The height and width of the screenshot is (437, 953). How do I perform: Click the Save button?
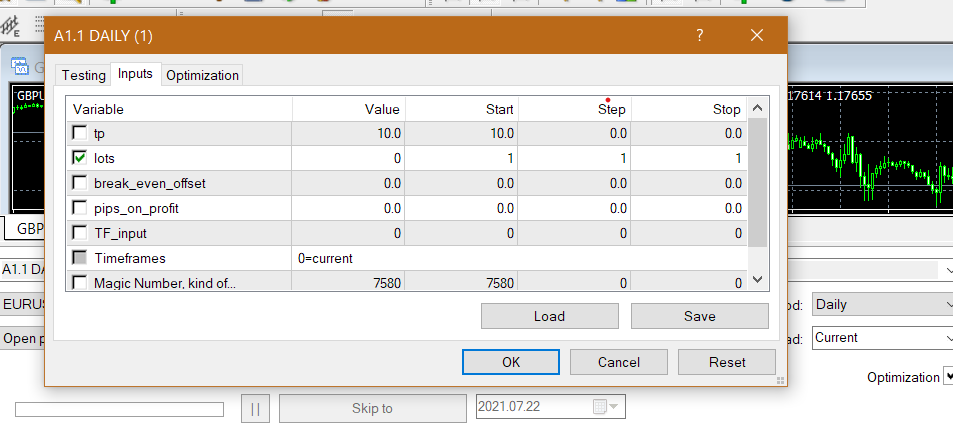coord(700,316)
